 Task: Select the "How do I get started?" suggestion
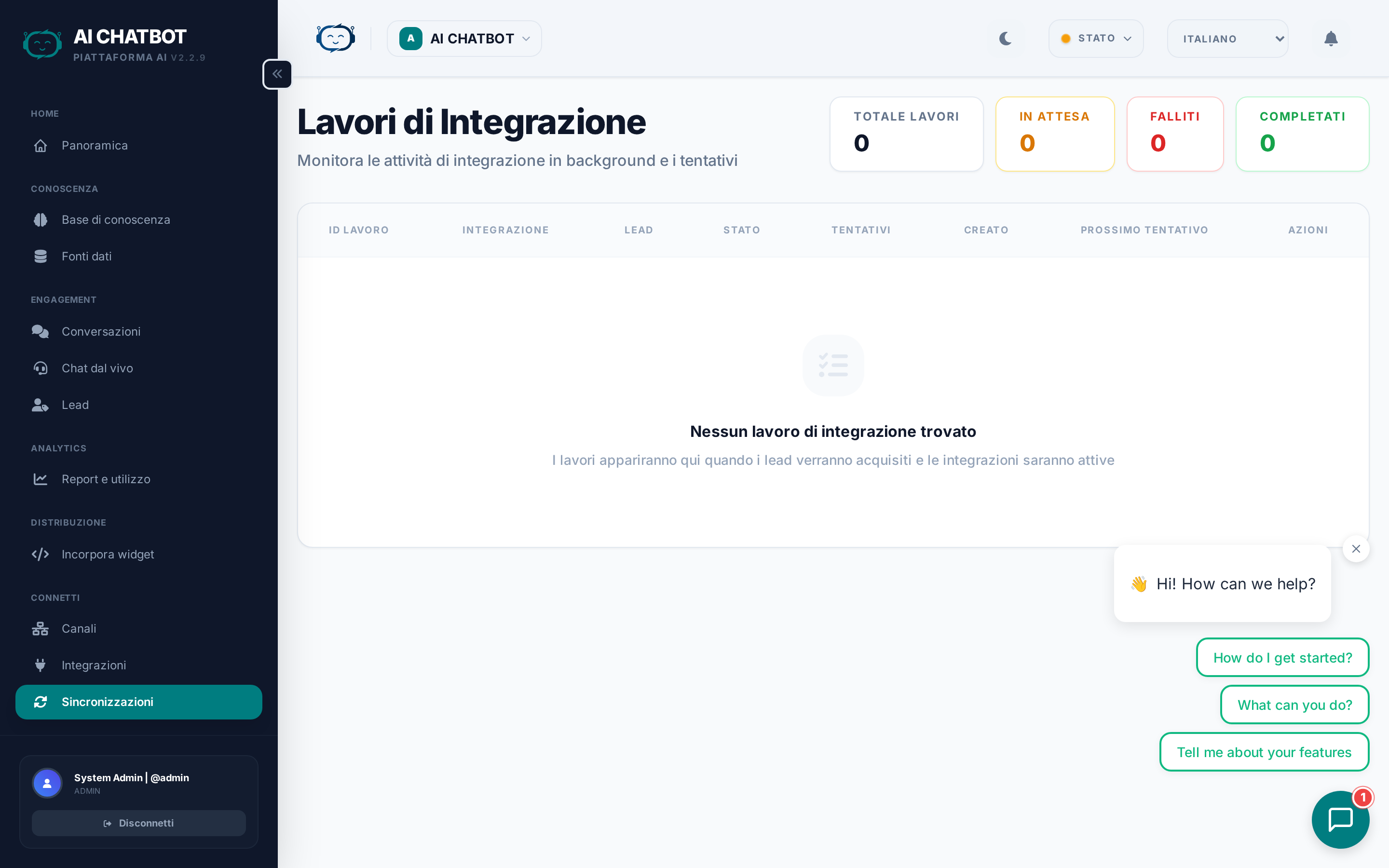[1282, 657]
